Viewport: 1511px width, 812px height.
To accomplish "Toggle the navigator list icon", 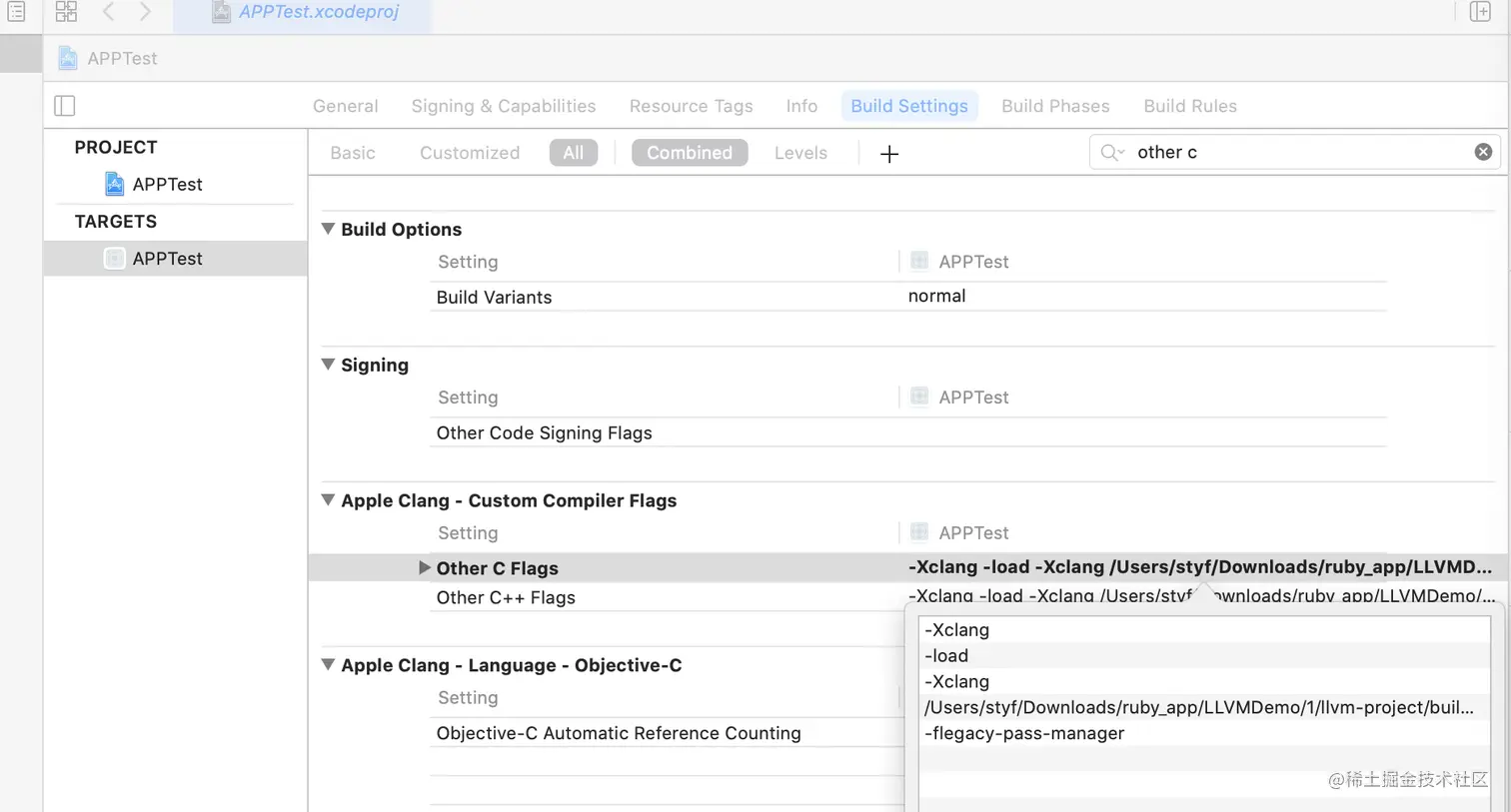I will coord(16,12).
